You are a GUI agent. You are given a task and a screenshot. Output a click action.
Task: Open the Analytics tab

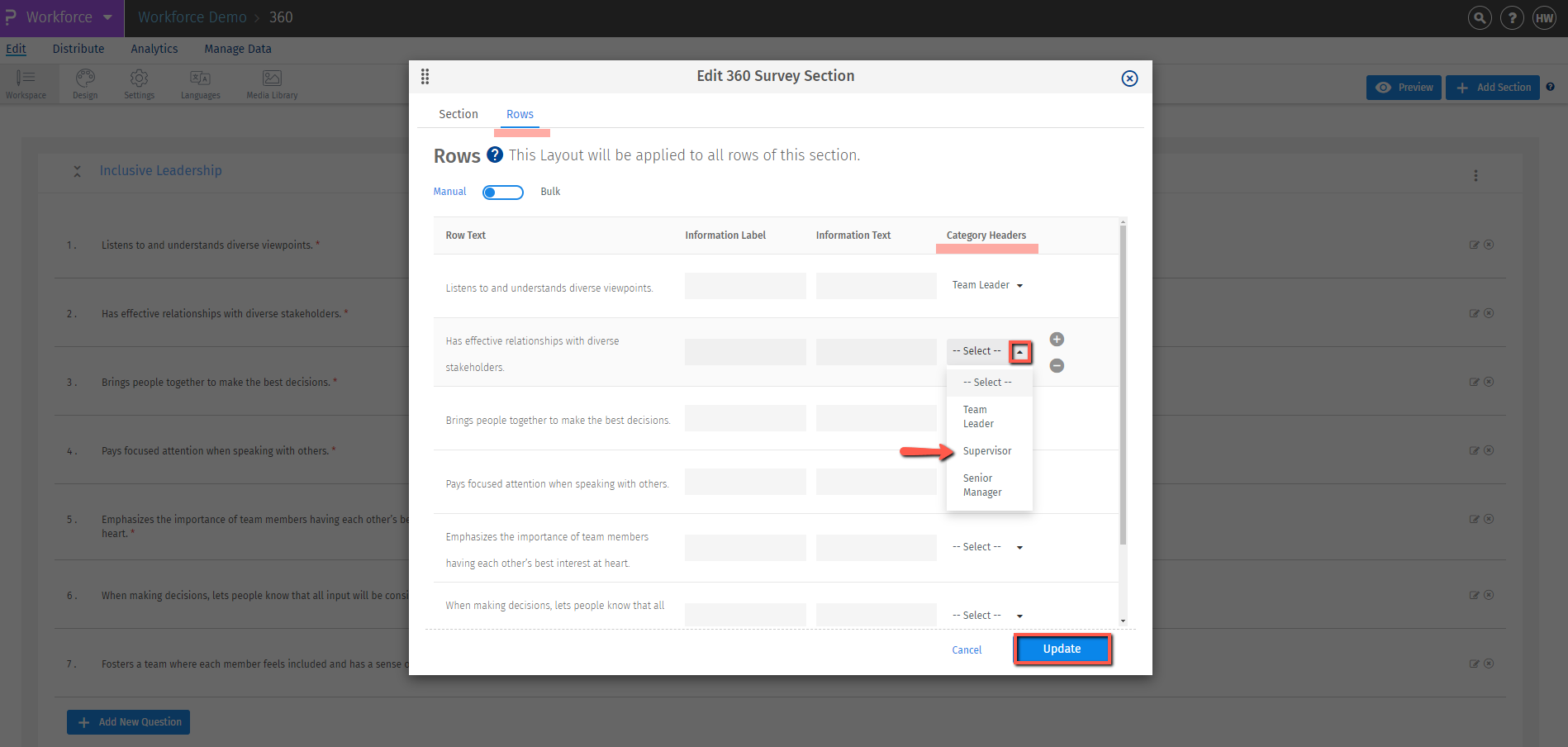pos(154,49)
